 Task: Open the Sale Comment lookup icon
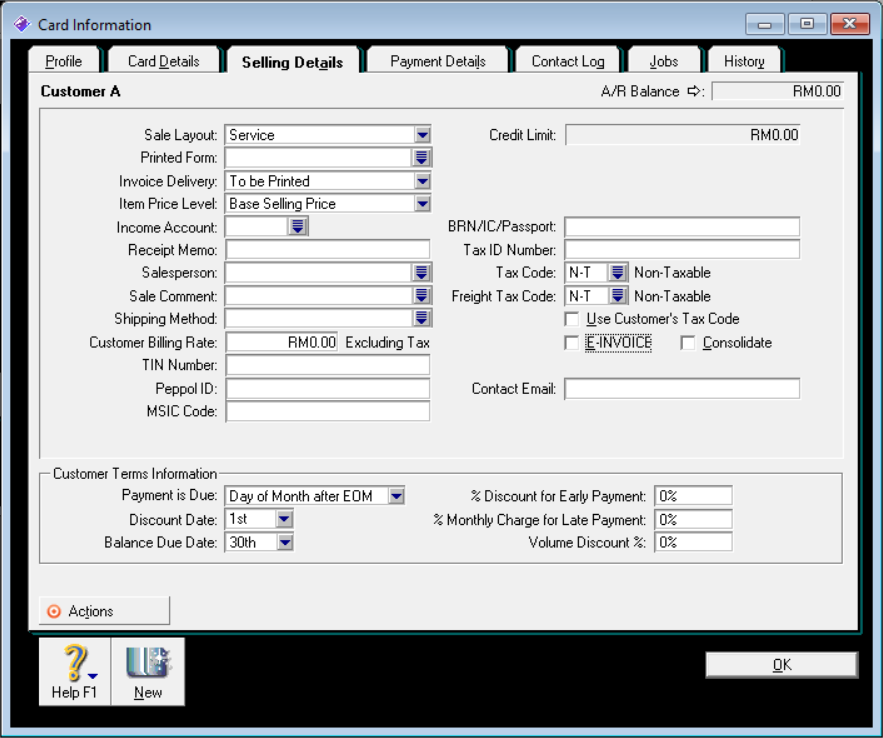[421, 296]
